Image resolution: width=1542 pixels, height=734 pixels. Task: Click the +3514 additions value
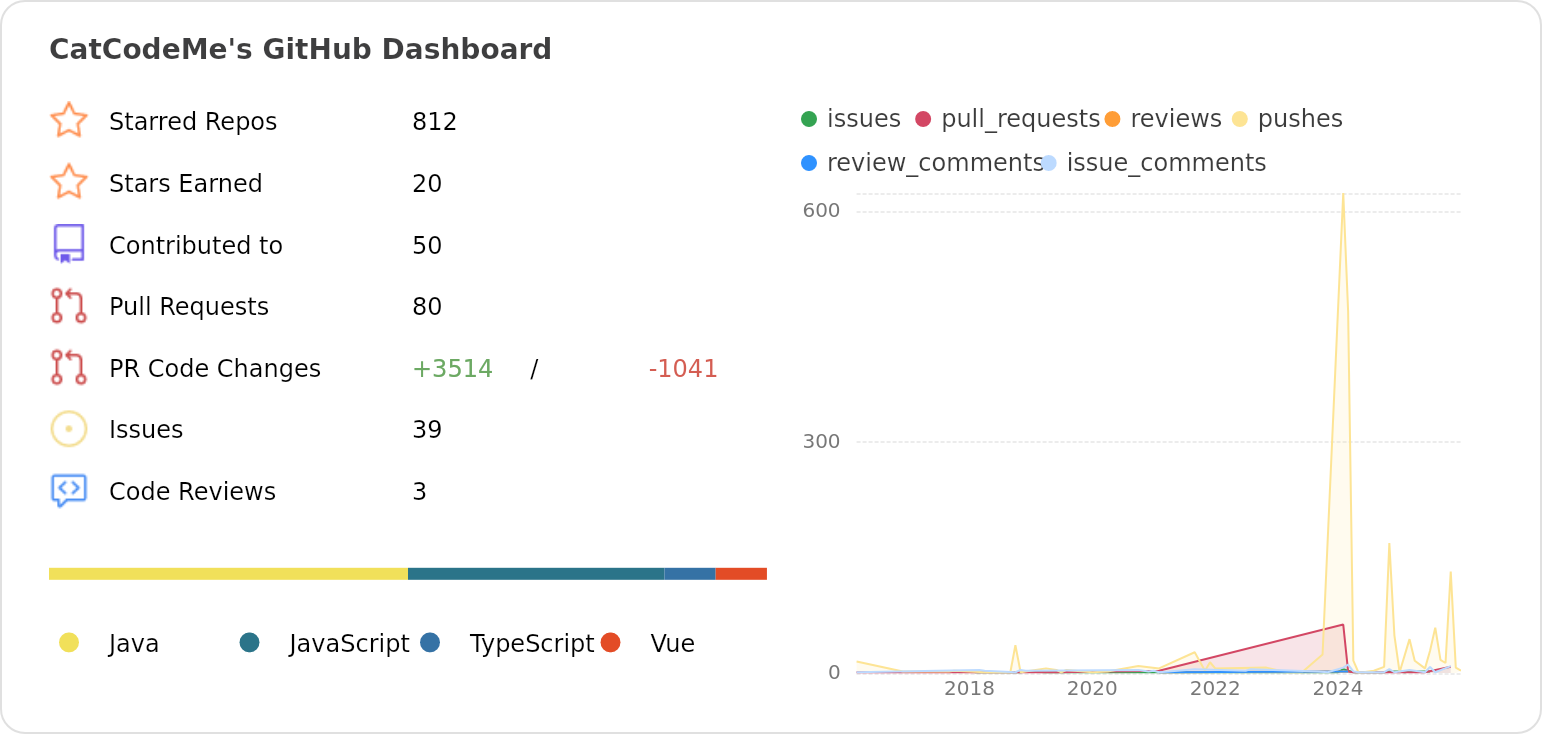point(453,368)
